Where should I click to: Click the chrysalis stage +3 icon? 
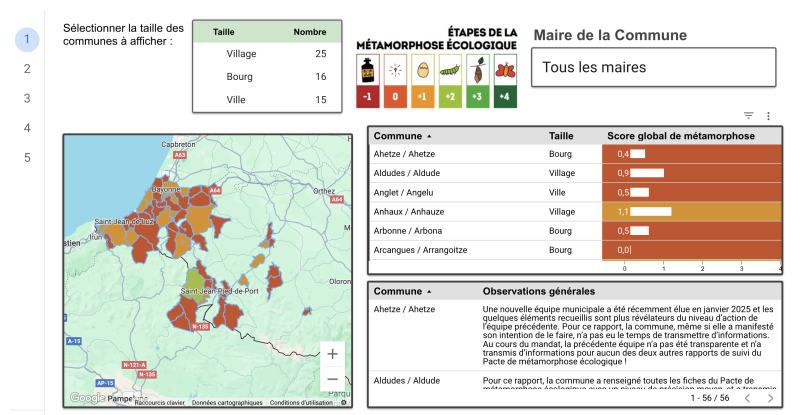pos(479,72)
